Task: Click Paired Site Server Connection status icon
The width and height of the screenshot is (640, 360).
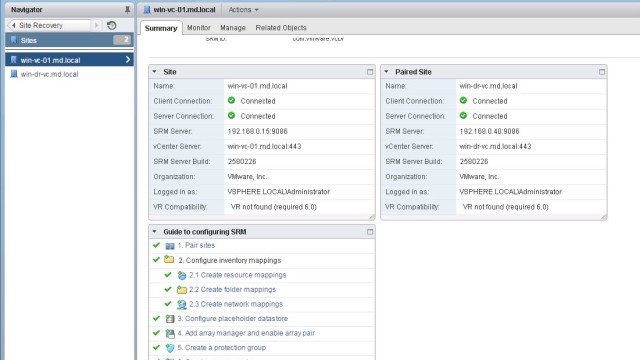Action: click(463, 116)
